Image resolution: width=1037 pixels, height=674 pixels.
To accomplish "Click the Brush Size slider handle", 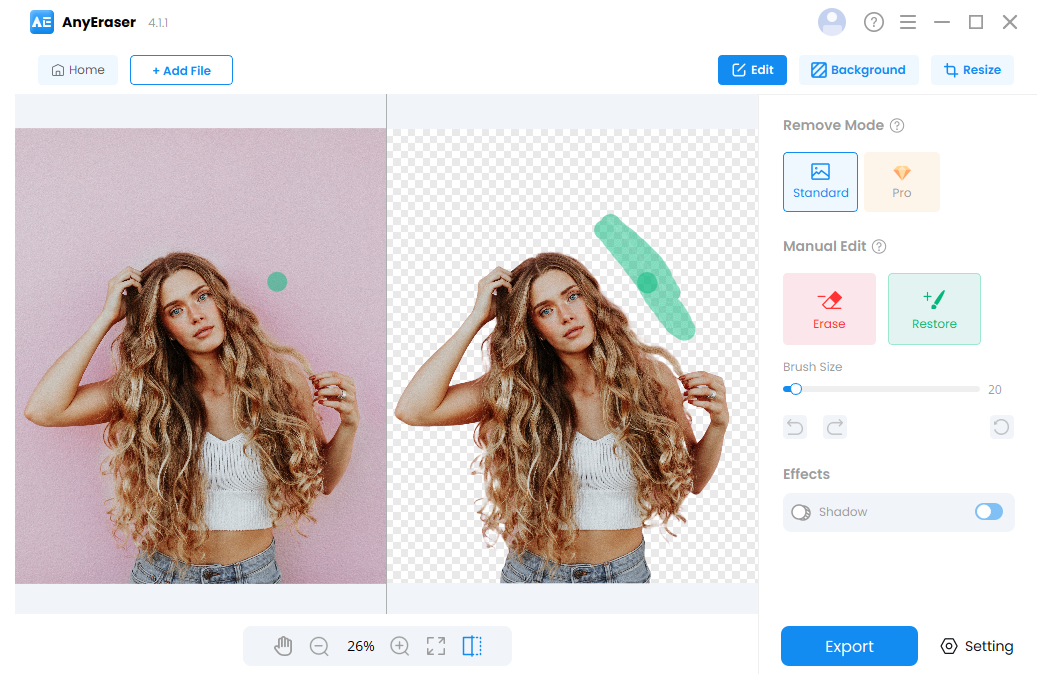I will coord(796,389).
